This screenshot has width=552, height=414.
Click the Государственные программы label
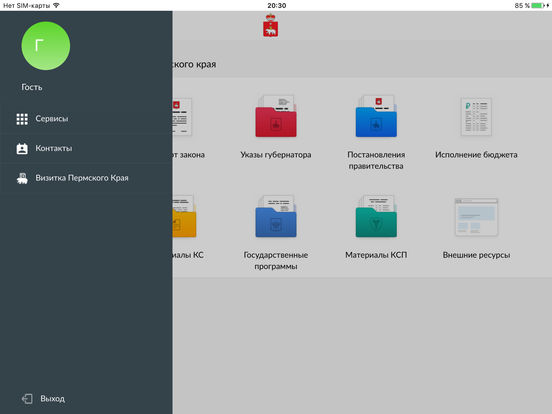click(276, 261)
